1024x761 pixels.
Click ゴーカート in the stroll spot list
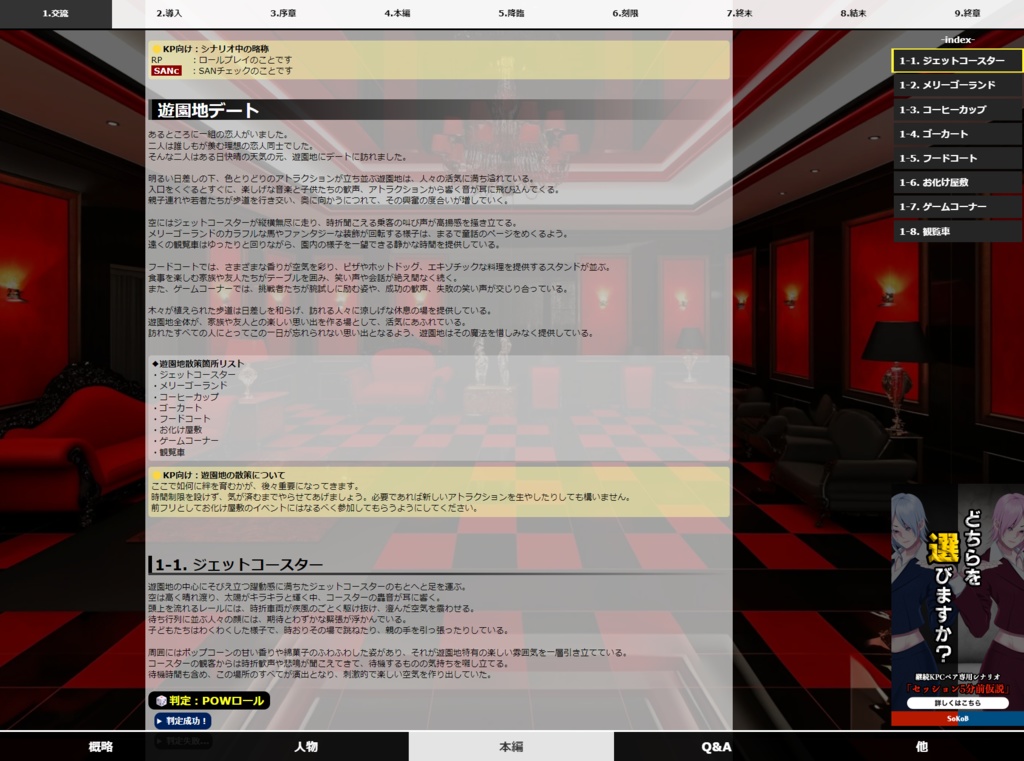click(181, 408)
